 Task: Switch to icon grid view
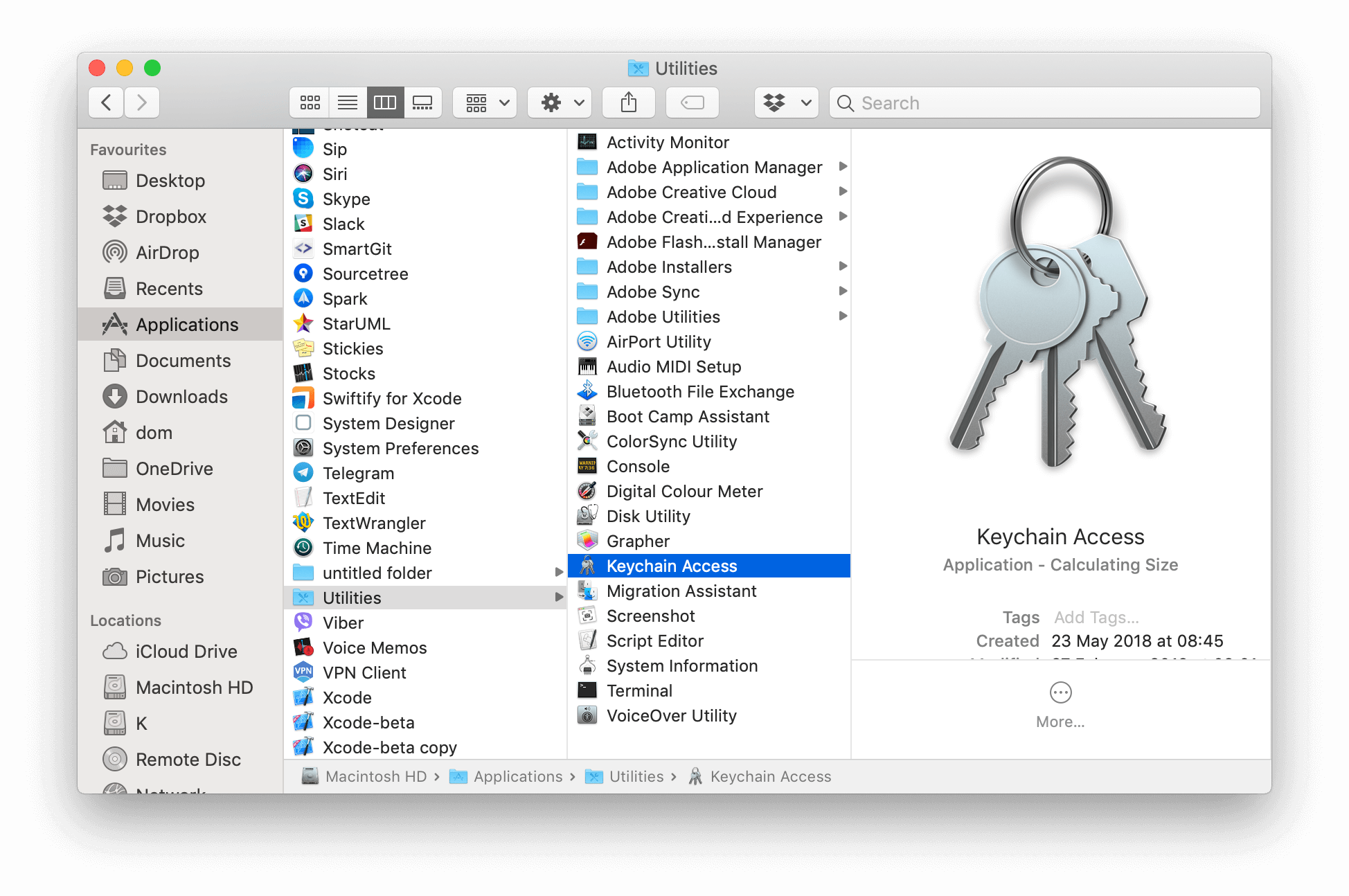click(310, 102)
